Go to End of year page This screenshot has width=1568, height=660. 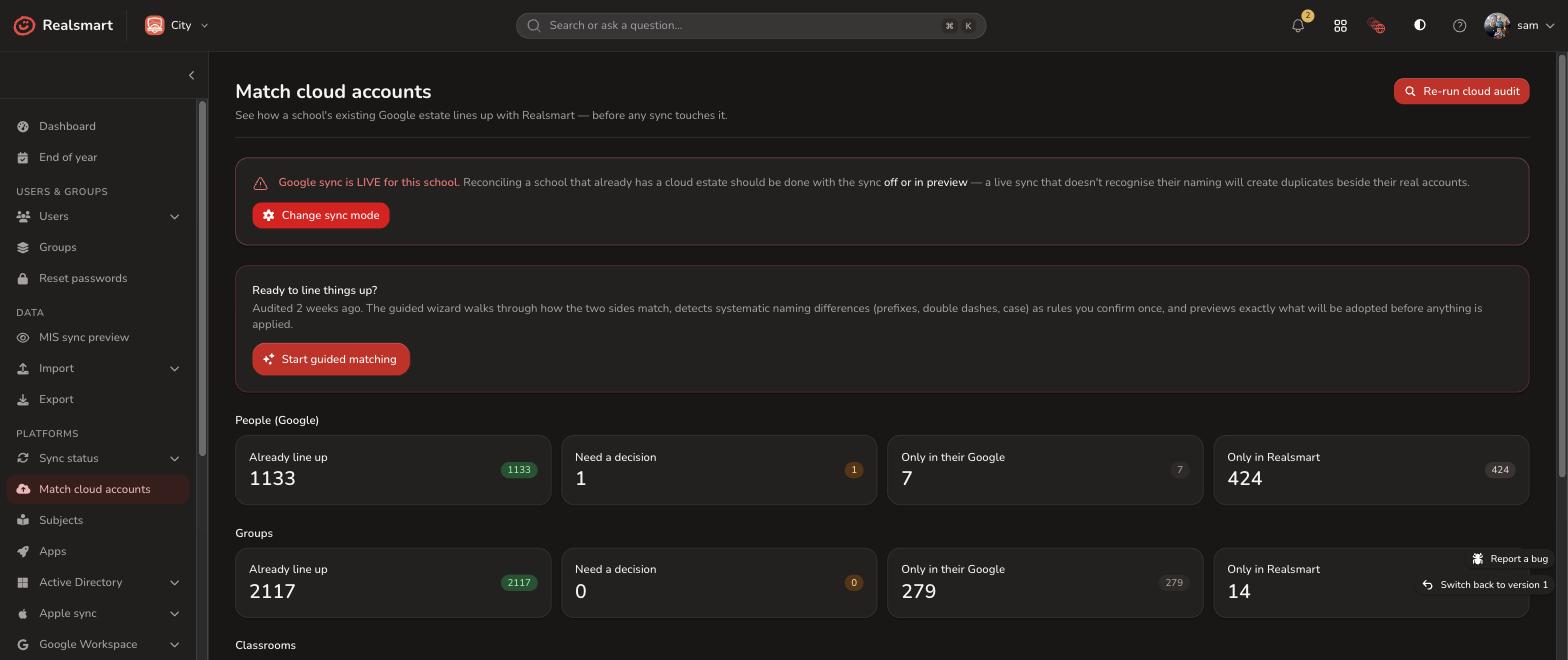(x=97, y=157)
